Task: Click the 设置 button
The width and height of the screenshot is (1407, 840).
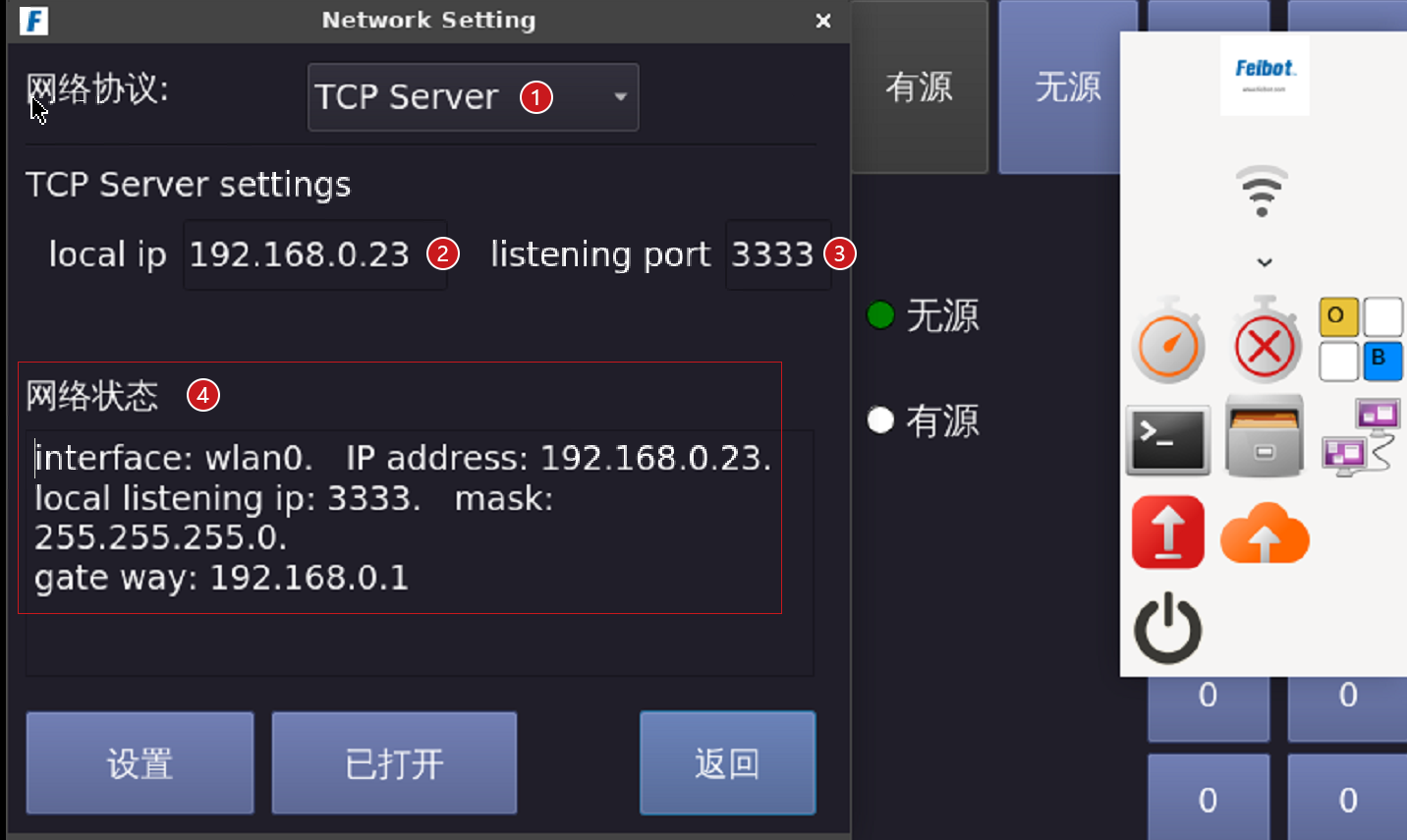Action: pos(141,763)
